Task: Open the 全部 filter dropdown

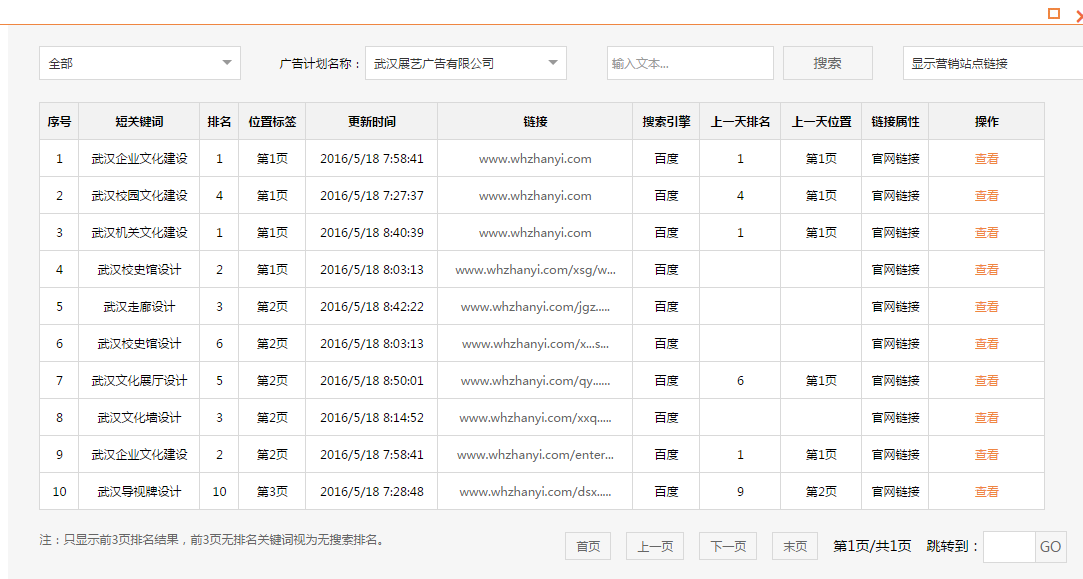Action: (x=139, y=62)
